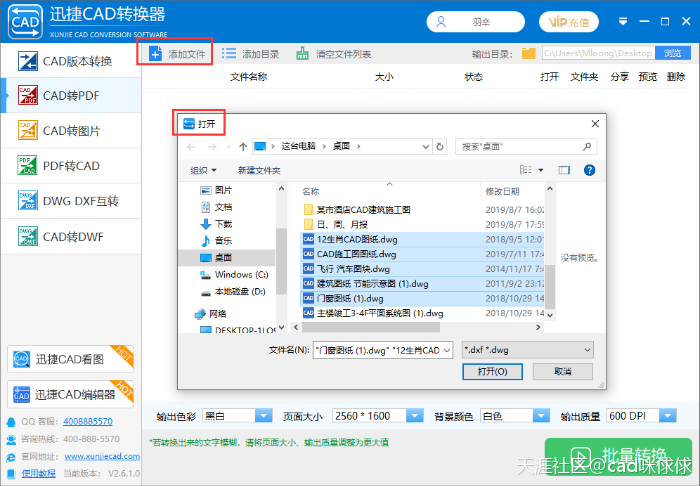Expand the 背景颜色 dropdown
This screenshot has height=486, width=700.
541,416
